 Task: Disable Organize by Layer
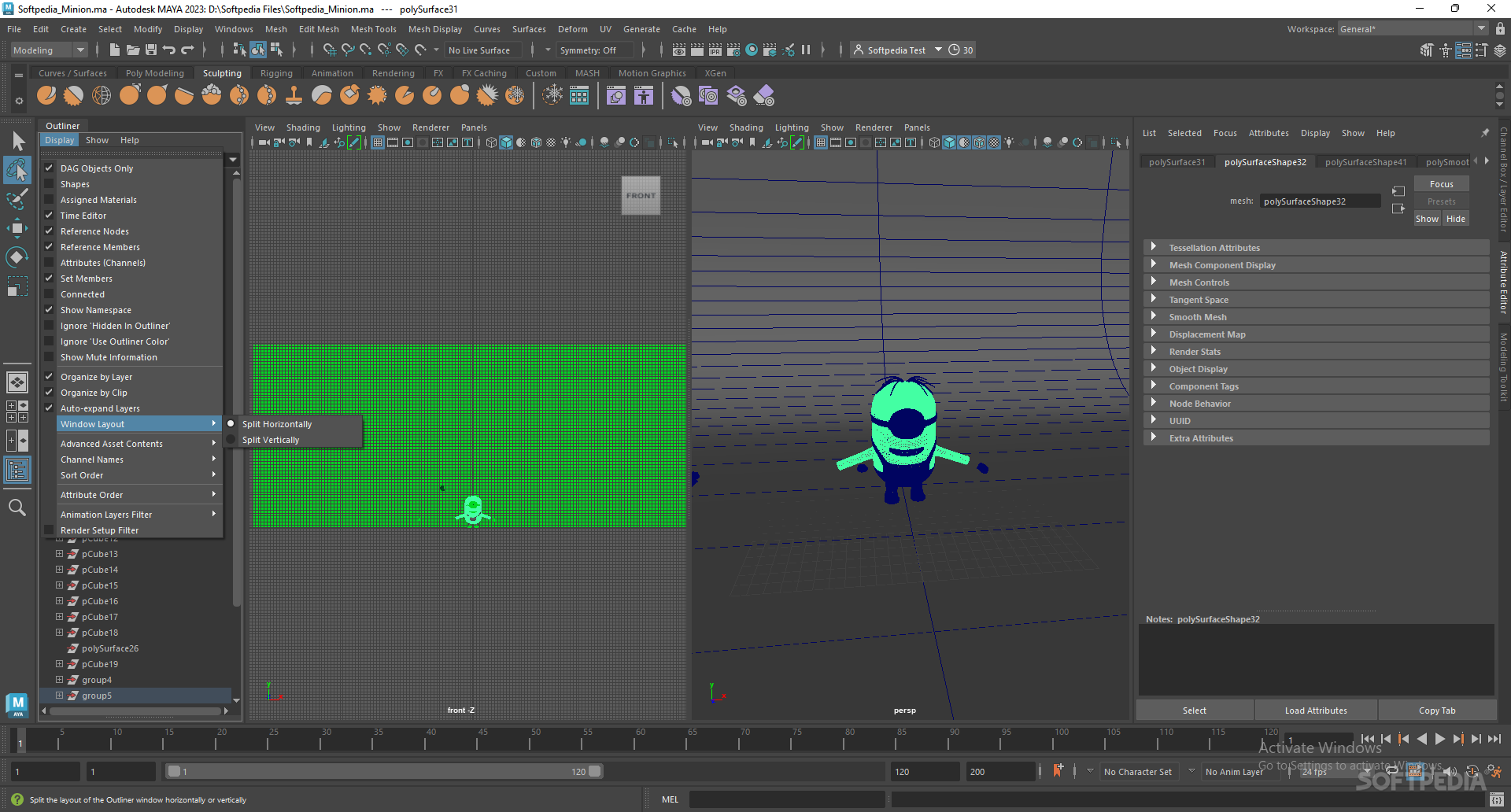click(49, 377)
